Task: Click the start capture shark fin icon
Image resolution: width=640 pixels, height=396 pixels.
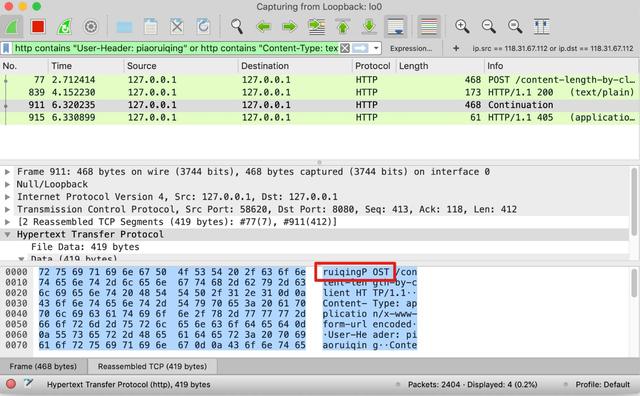Action: (x=12, y=27)
